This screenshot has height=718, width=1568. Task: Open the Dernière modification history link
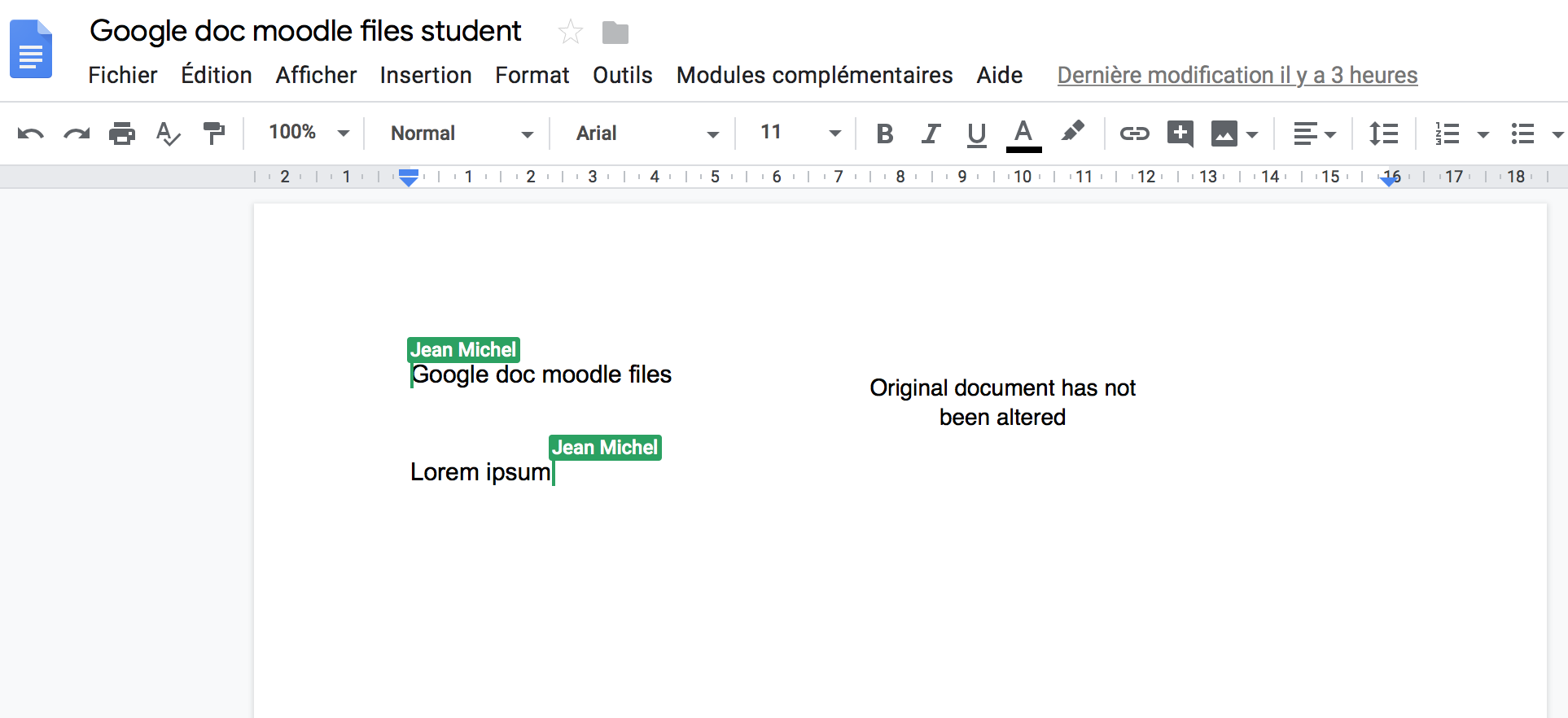[1237, 75]
